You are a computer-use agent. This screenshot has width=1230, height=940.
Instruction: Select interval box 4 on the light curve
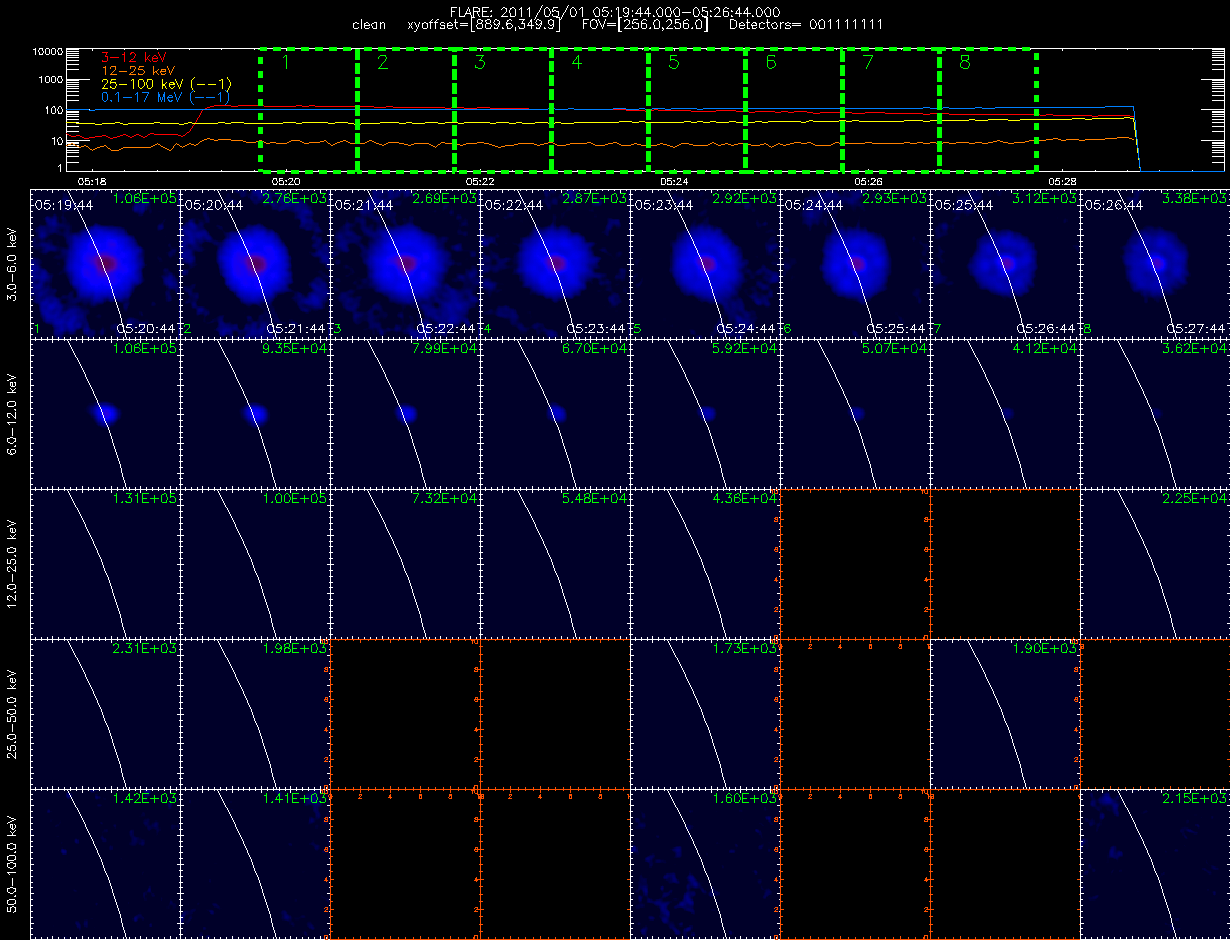600,109
